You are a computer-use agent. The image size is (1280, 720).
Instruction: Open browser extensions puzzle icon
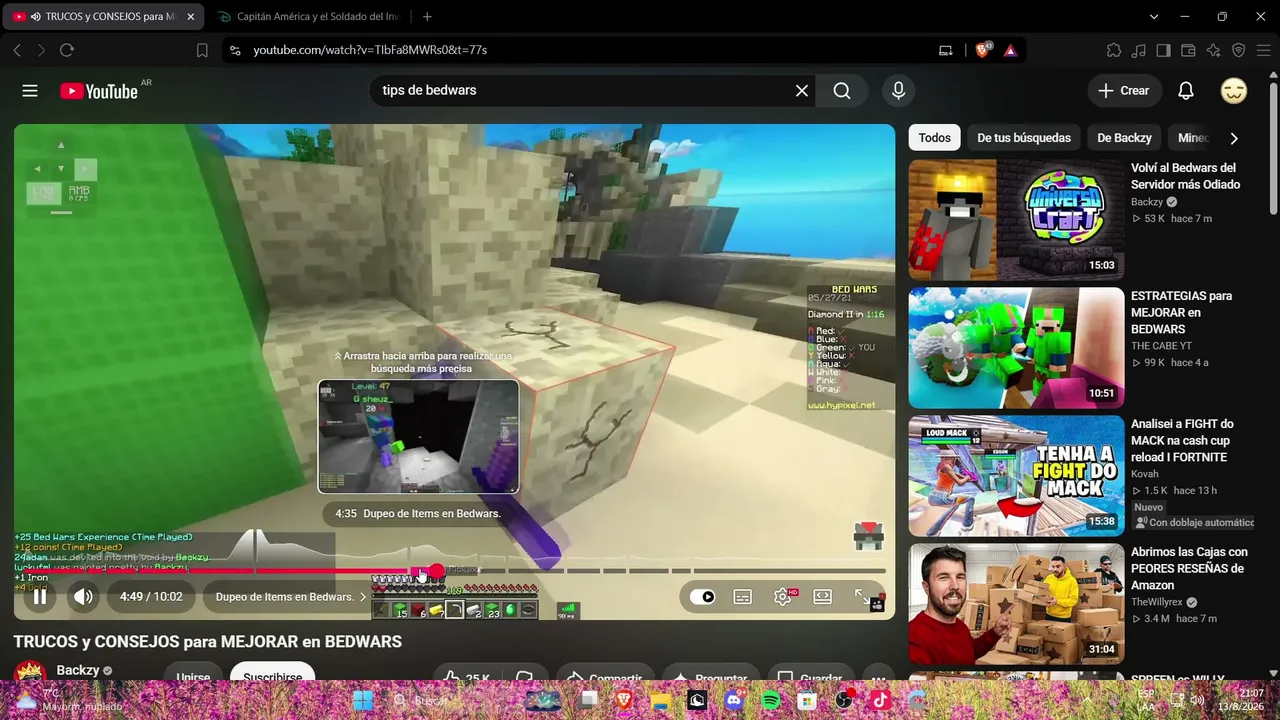pos(1114,50)
